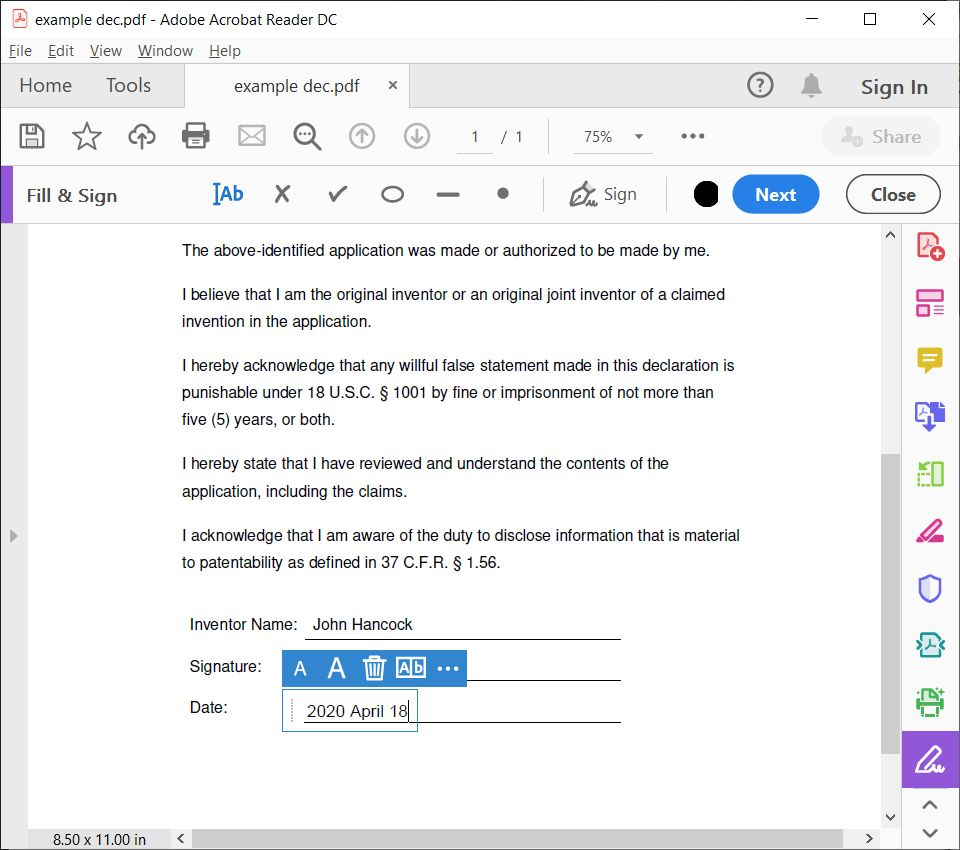
Task: Close the Fill & Sign toolbar
Action: point(892,194)
